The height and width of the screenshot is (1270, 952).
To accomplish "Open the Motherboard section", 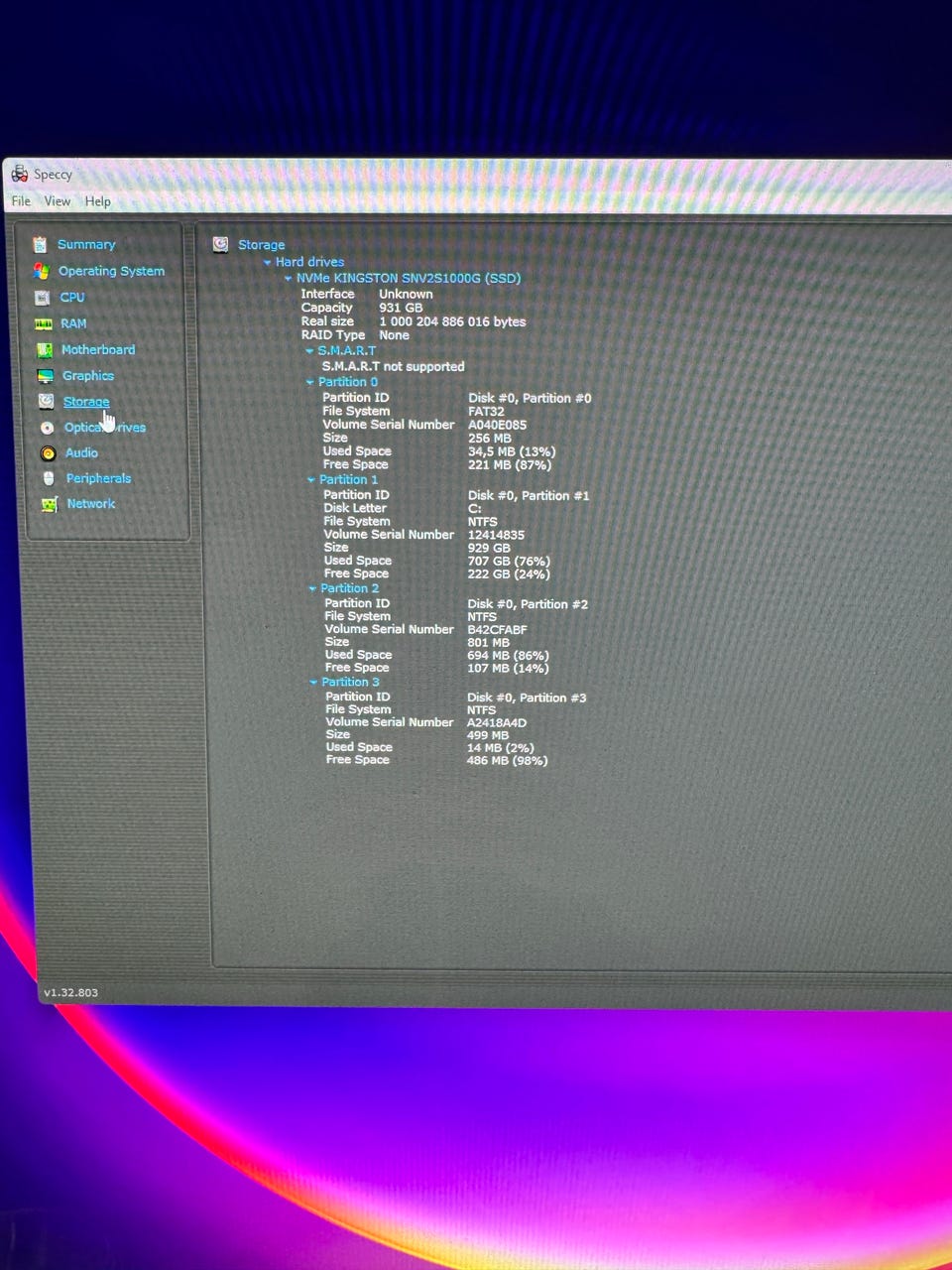I will tap(98, 350).
